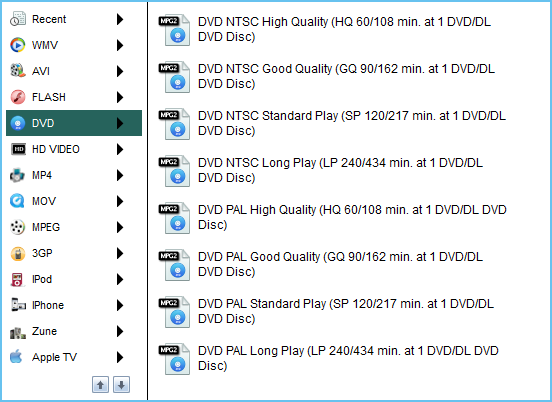Click the Recent clock-document icon
This screenshot has height=402, width=552.
pos(18,19)
